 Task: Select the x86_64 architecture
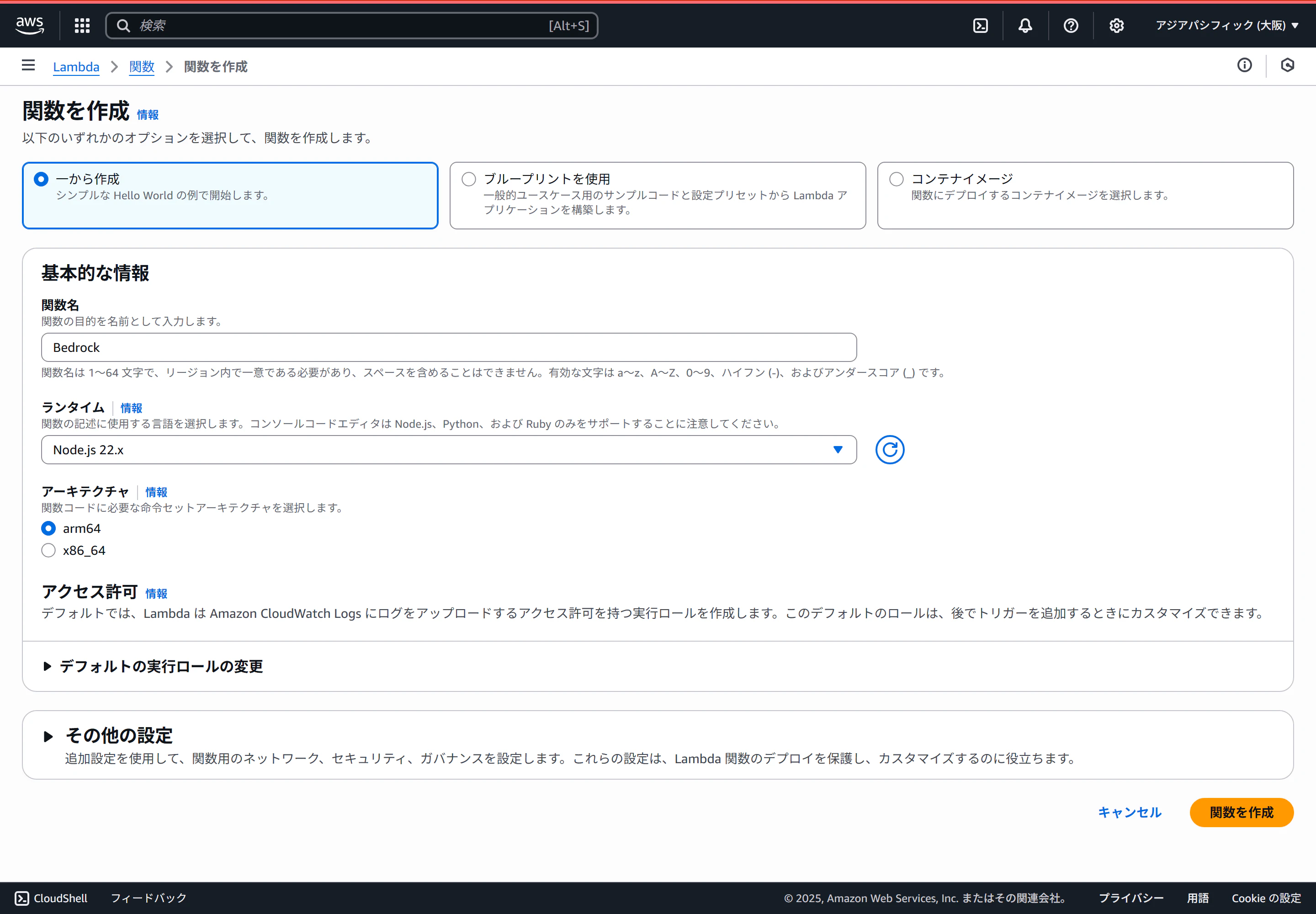click(x=48, y=550)
